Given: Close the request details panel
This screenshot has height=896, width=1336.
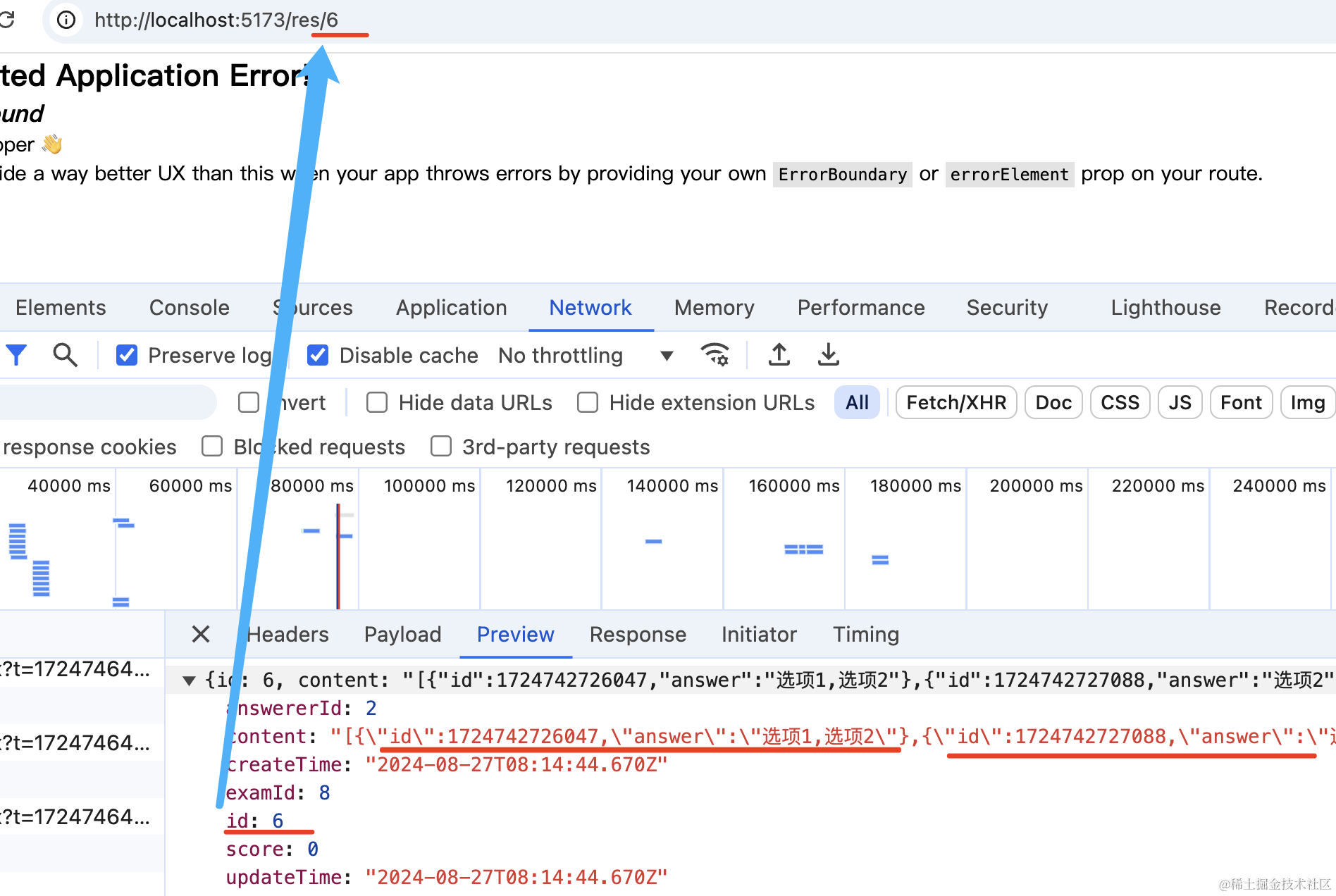Looking at the screenshot, I should pyautogui.click(x=201, y=634).
